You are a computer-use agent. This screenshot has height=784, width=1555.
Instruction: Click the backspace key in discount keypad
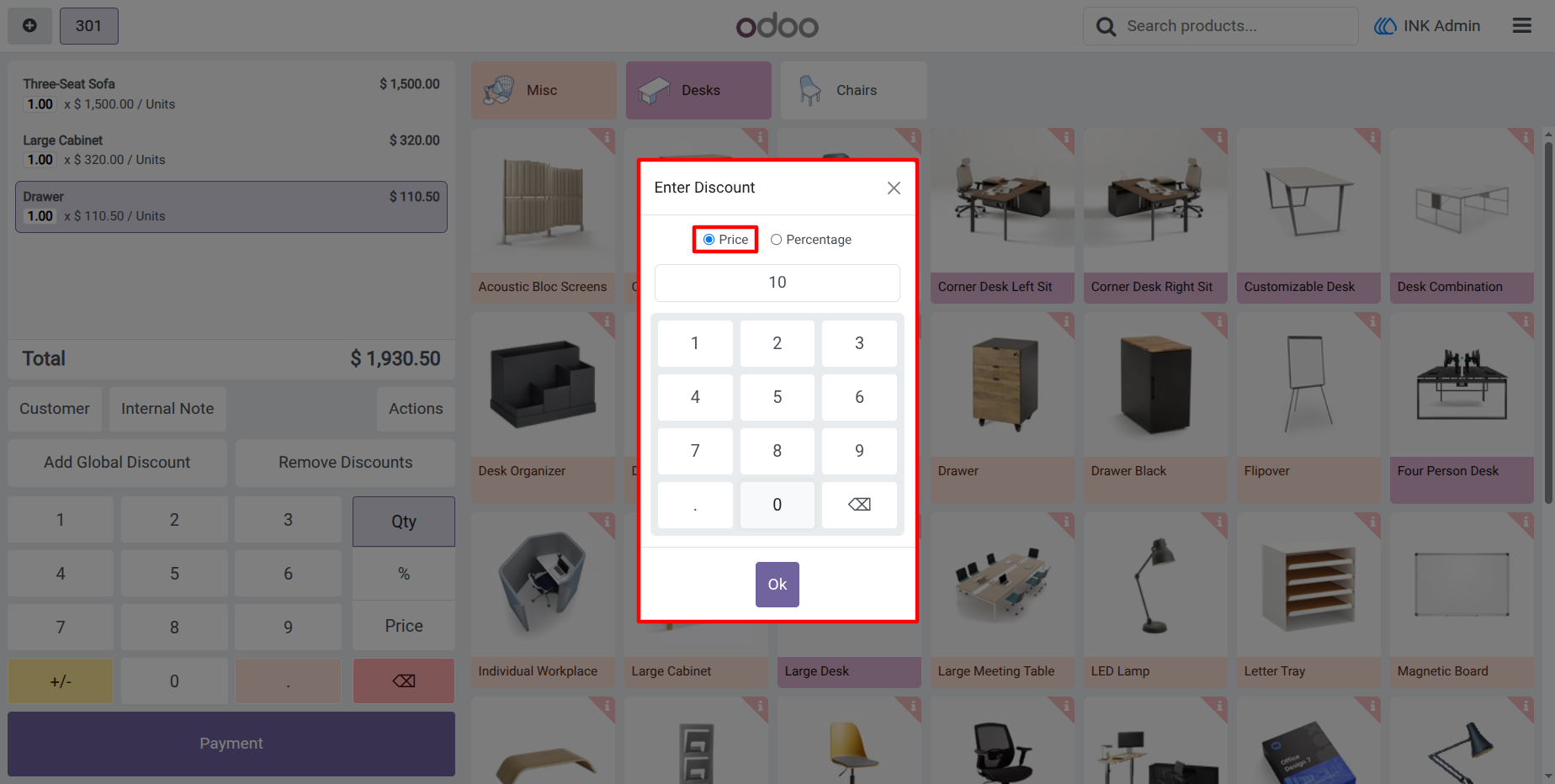[x=859, y=505]
